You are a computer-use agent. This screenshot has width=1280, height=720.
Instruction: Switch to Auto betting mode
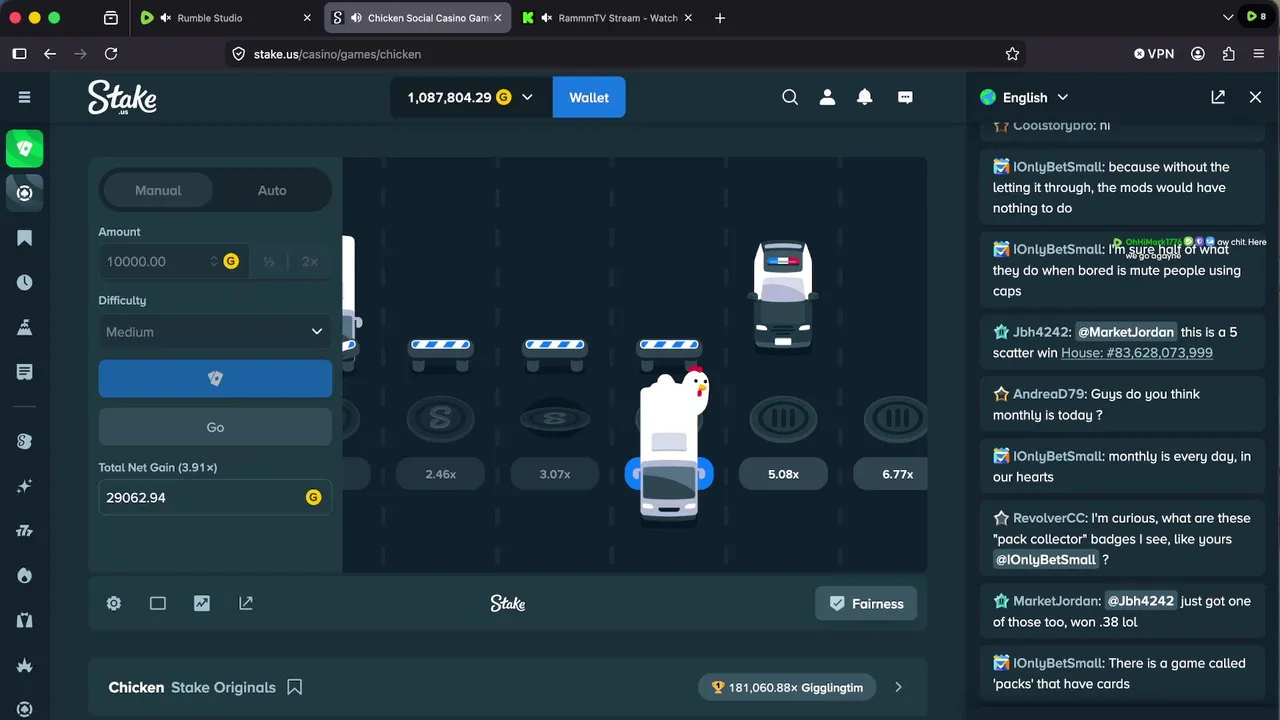pos(272,190)
